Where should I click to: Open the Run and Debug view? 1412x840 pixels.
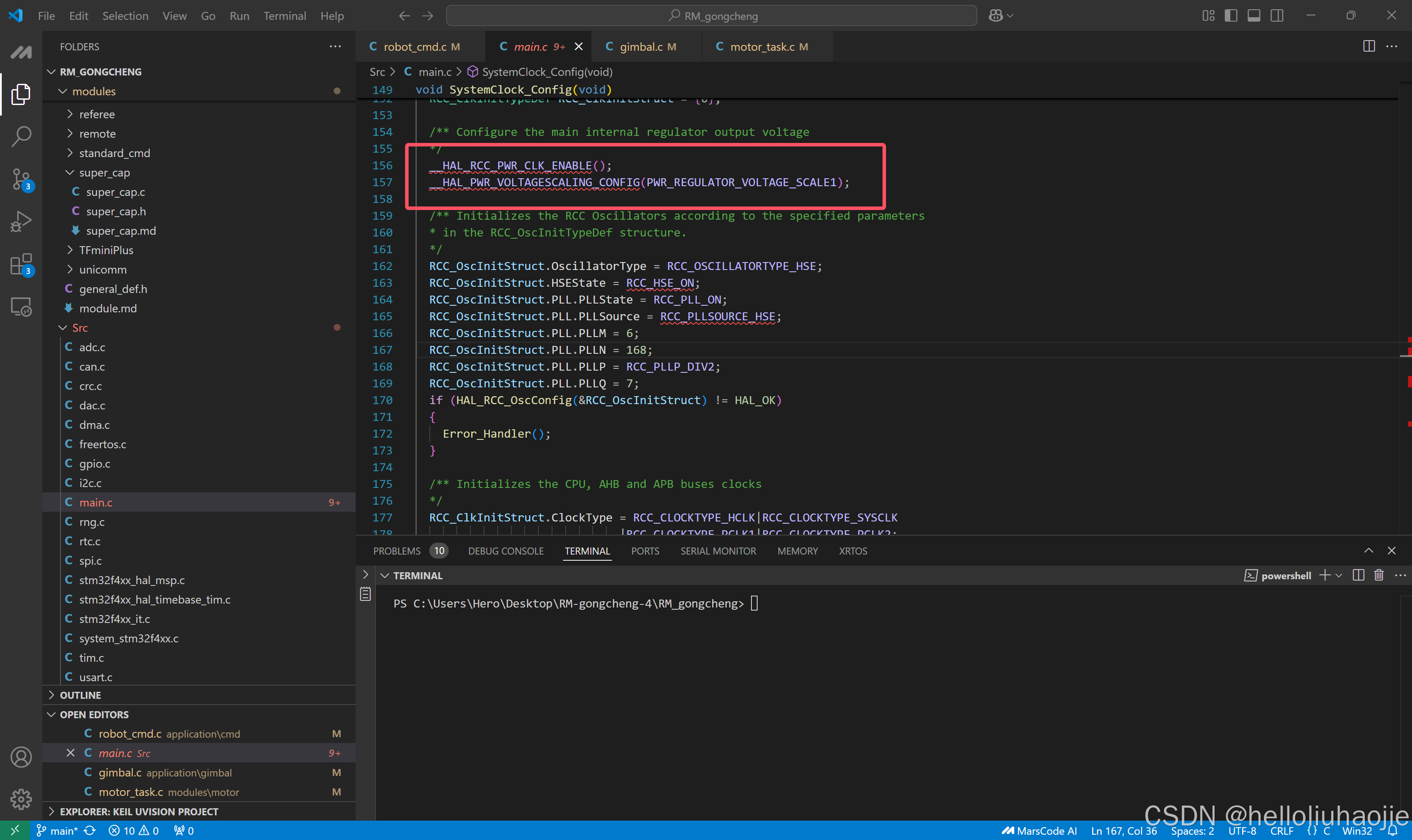click(21, 221)
